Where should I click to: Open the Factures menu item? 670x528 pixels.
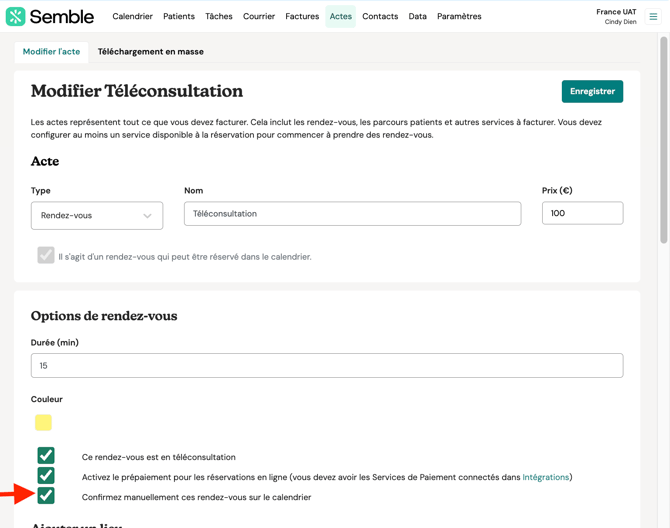click(302, 16)
